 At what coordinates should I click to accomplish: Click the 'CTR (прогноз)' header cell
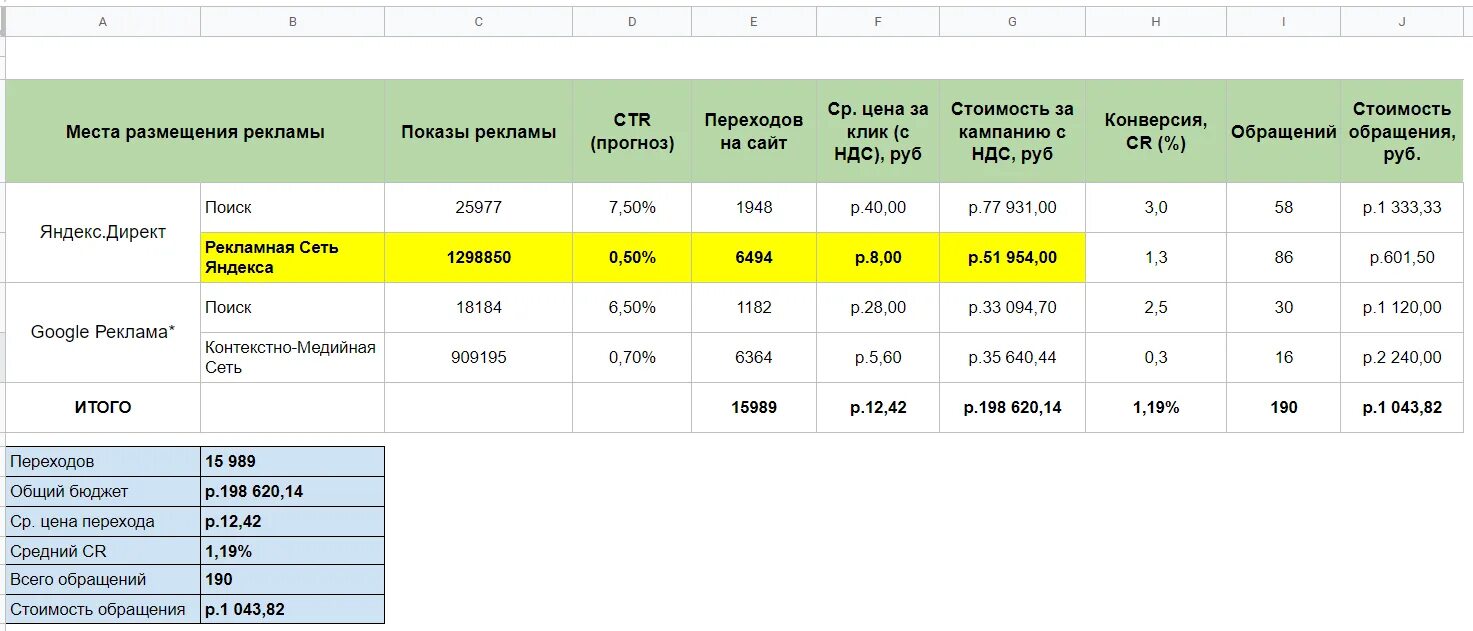[x=632, y=131]
